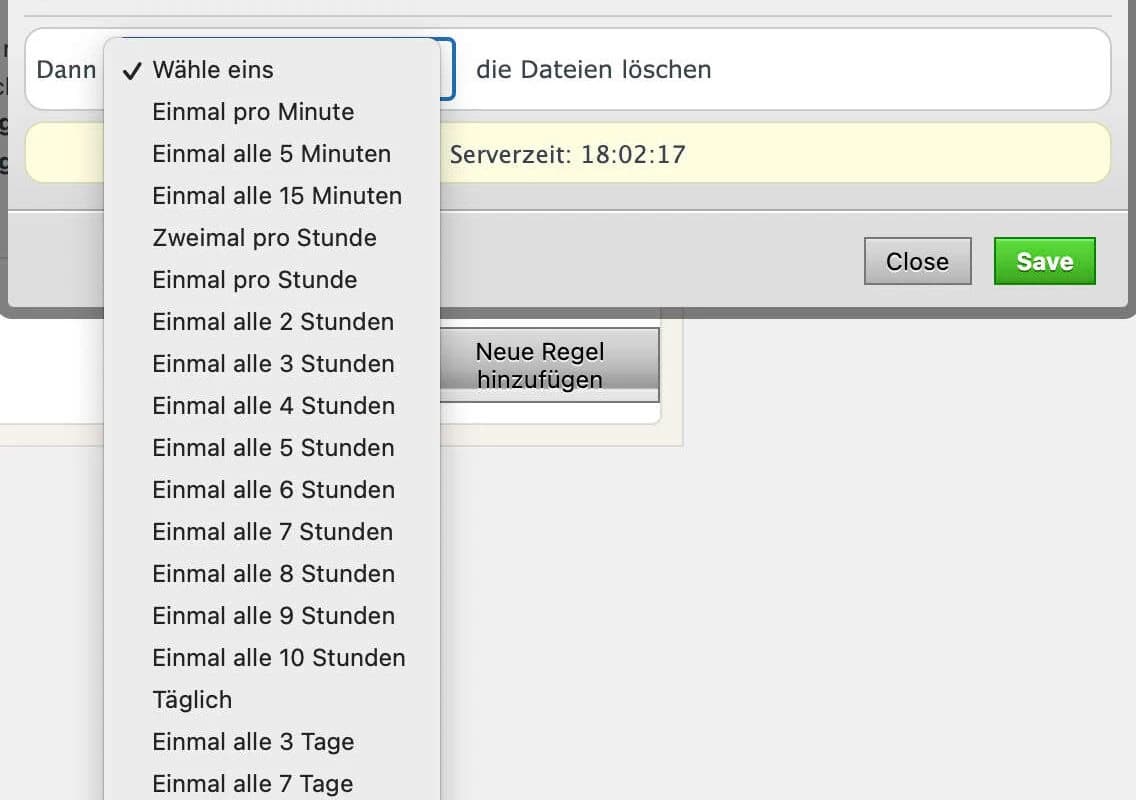Re-select the checked "Wähle eins" entry
Image resolution: width=1136 pixels, height=800 pixels.
coord(211,70)
